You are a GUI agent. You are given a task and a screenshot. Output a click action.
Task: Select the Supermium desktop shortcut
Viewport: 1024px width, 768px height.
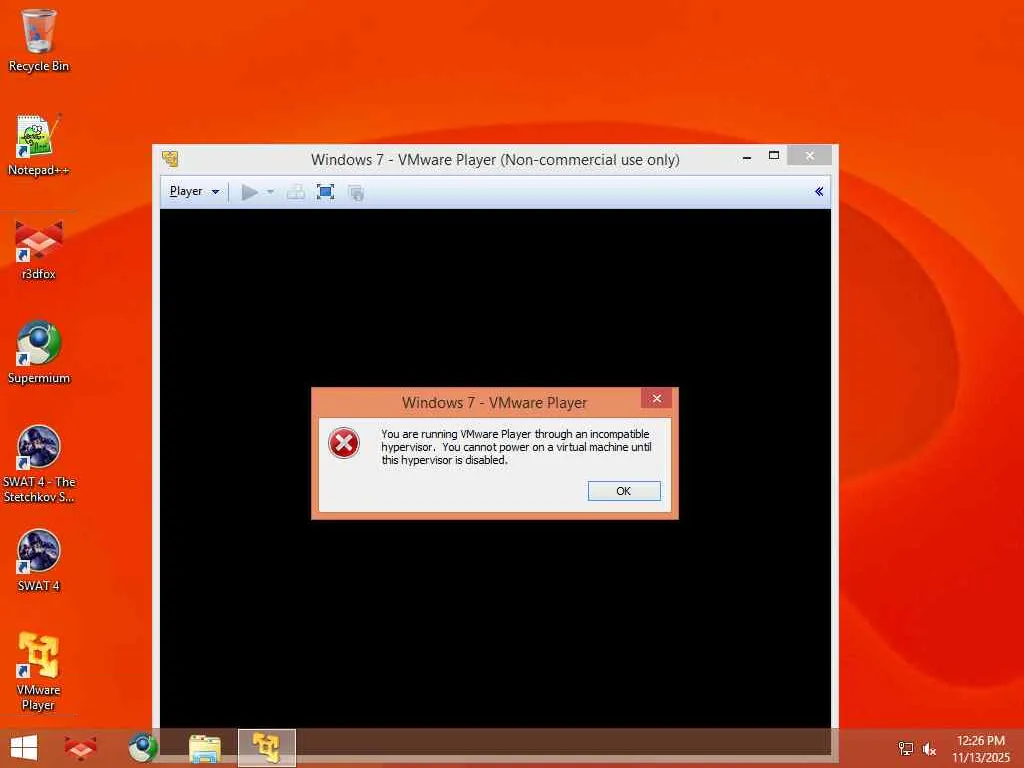pyautogui.click(x=39, y=353)
